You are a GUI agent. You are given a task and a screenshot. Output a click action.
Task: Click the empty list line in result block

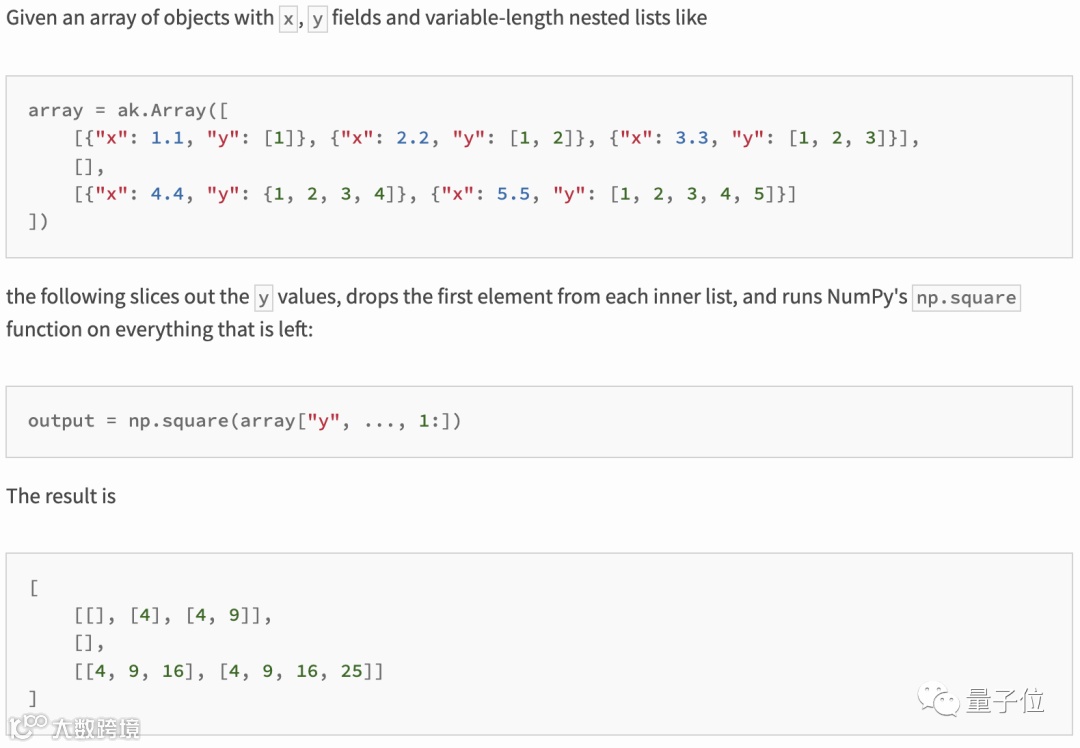[x=89, y=643]
